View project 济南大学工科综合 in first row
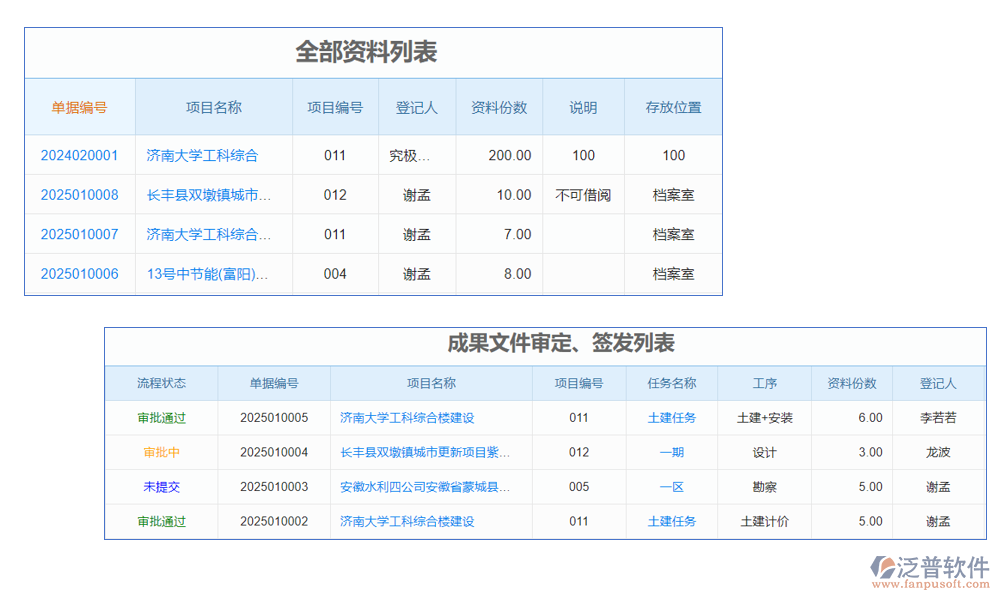1000x600 pixels. [212, 155]
